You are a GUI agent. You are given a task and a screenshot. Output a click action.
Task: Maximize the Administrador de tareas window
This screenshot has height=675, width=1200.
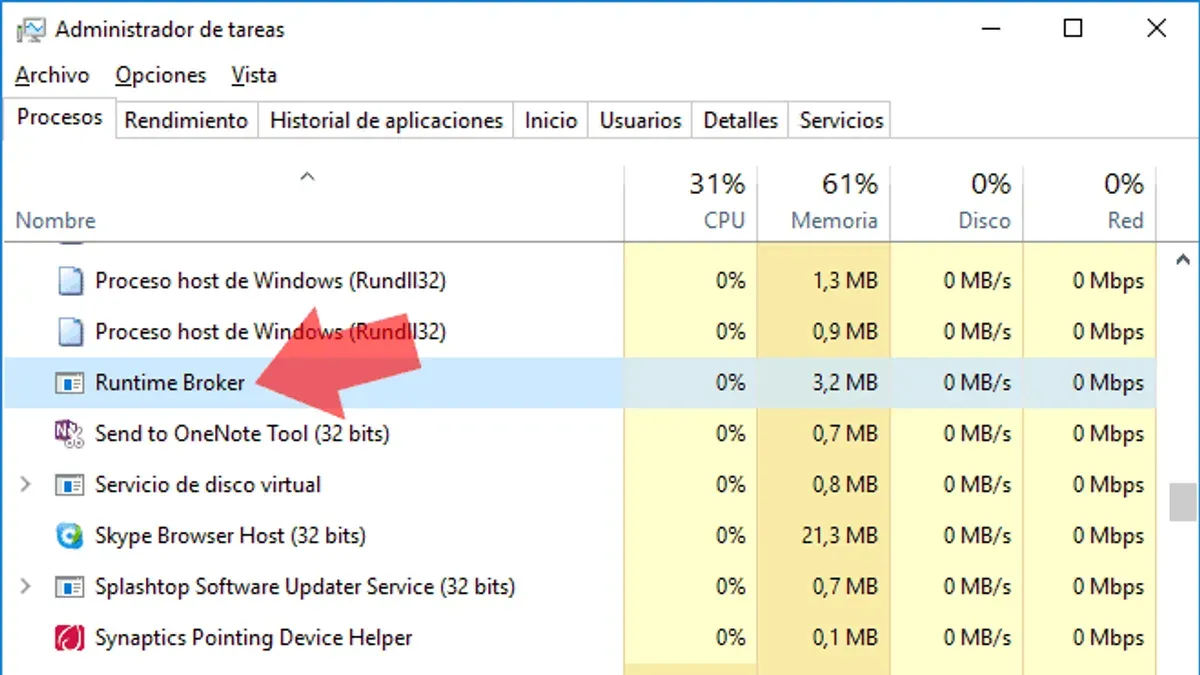[x=1073, y=29]
